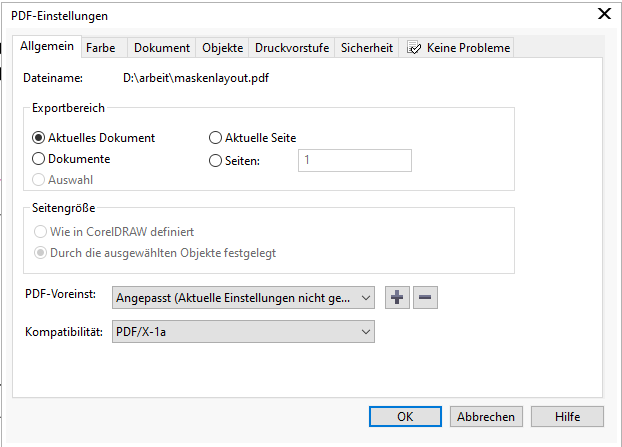Click the Dateiname label

point(53,78)
